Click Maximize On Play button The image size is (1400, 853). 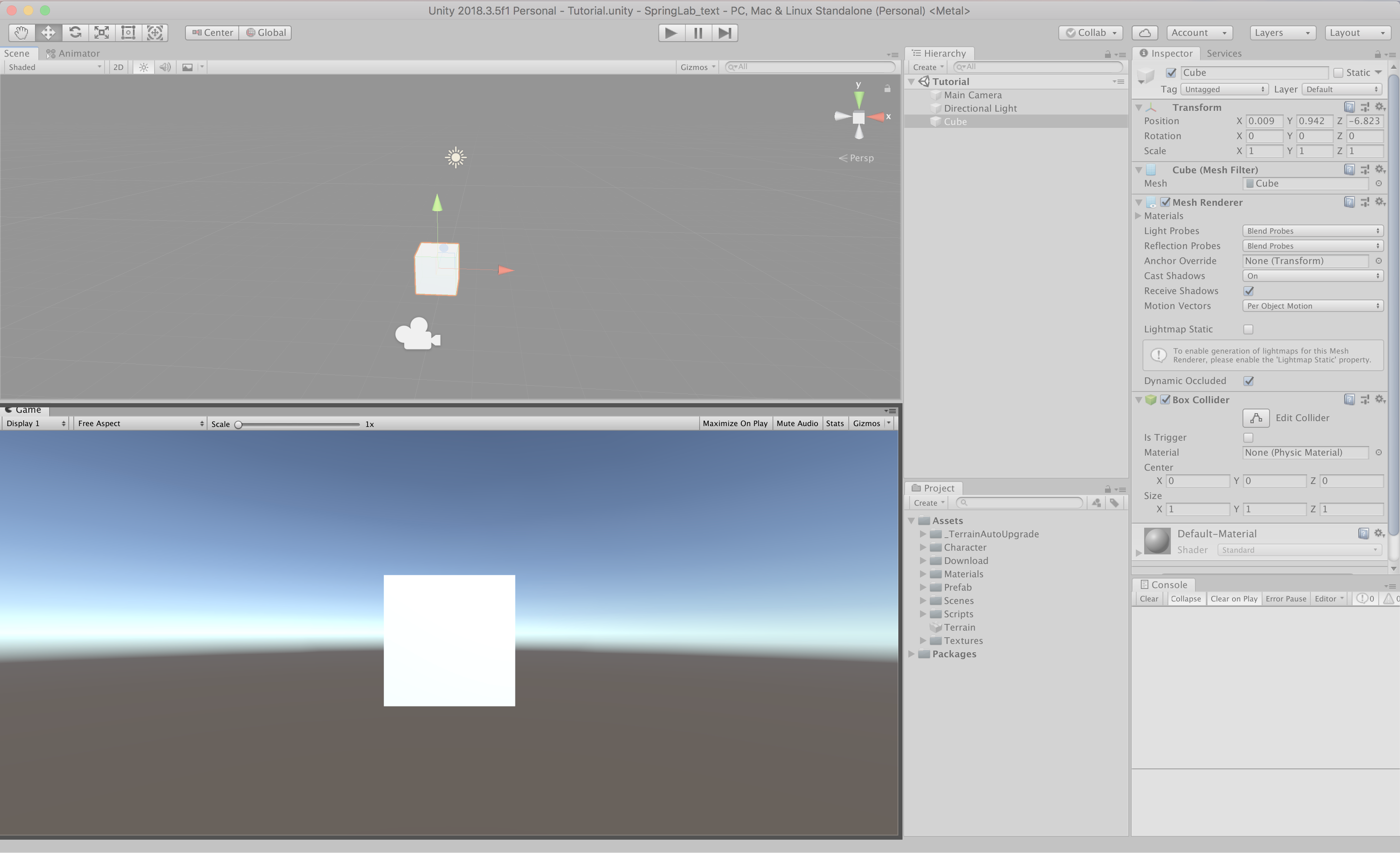coord(735,424)
